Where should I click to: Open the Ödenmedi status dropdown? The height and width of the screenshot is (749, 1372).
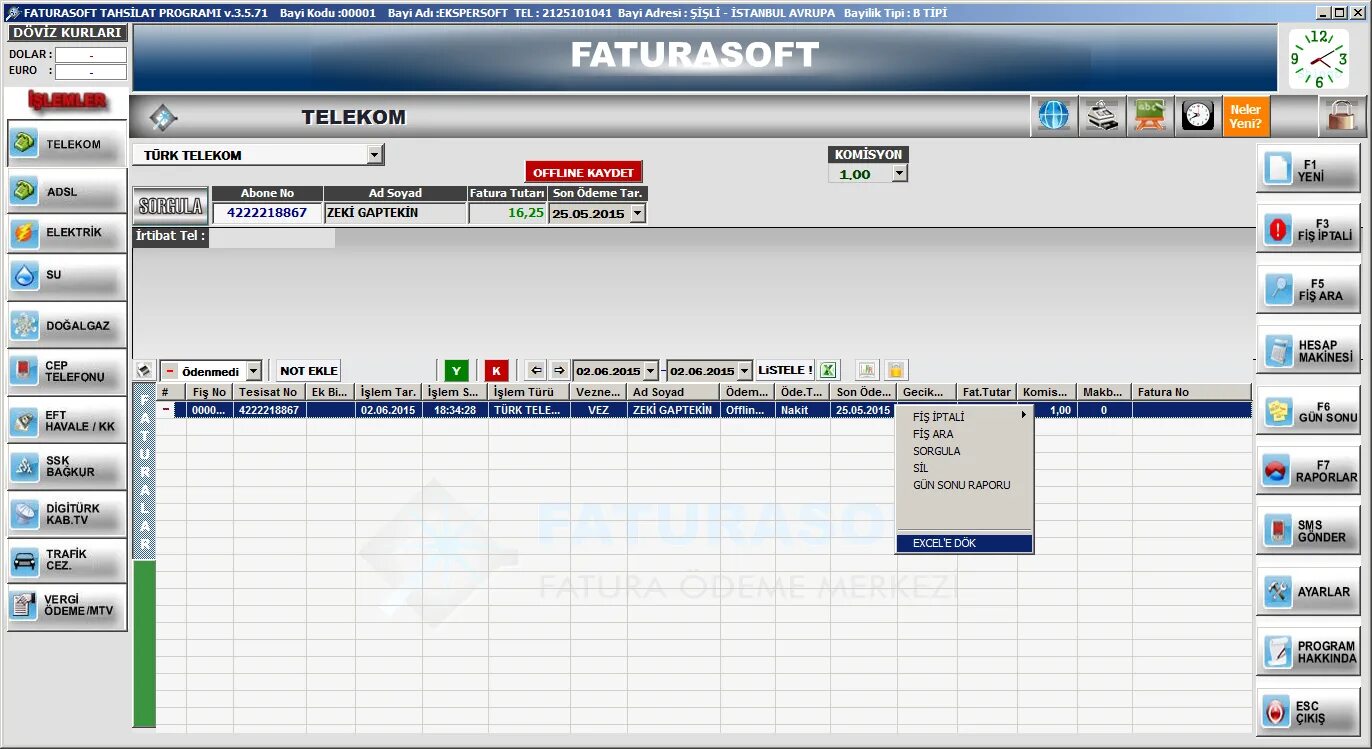[253, 371]
